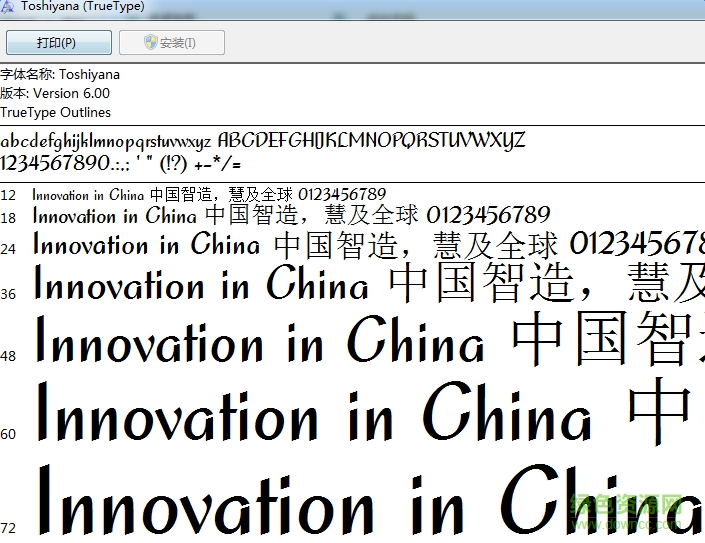Click the digits and symbols sample line
The height and width of the screenshot is (543, 705).
click(x=120, y=163)
